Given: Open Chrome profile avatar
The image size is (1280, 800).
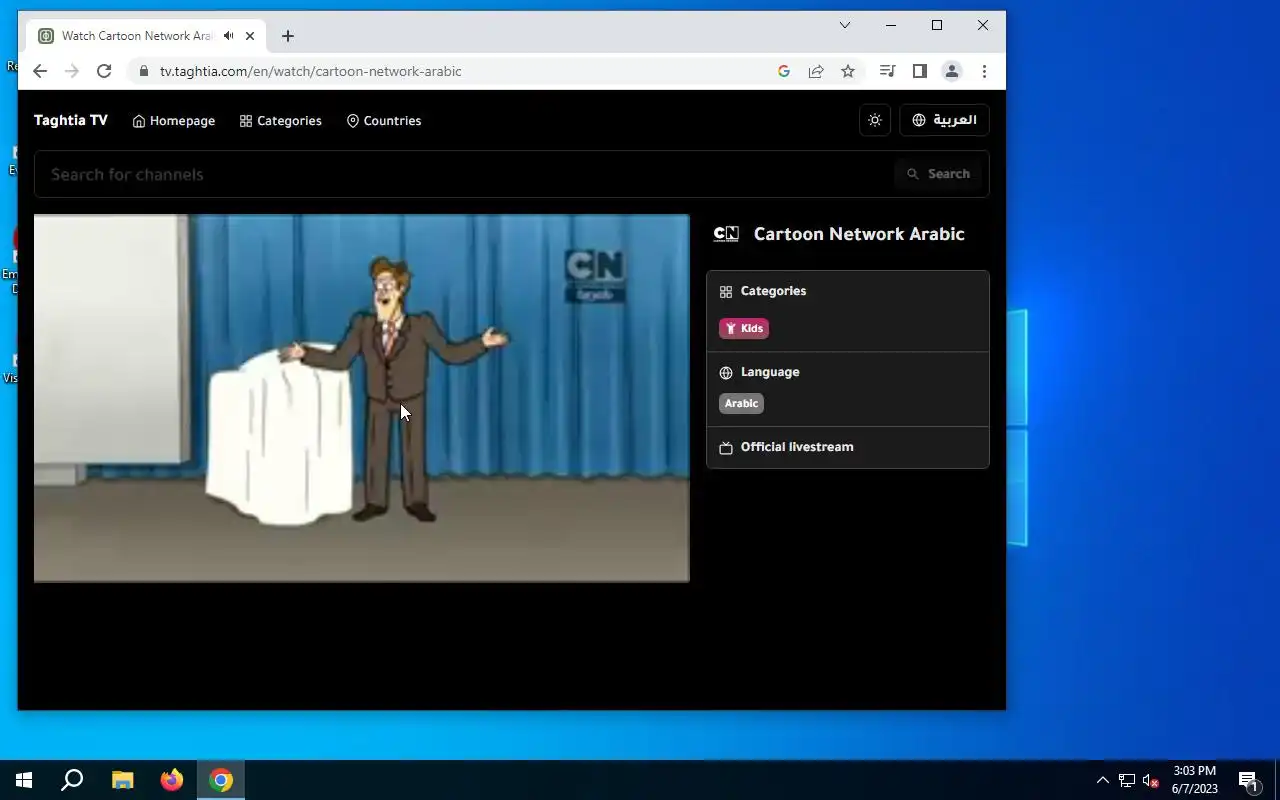Looking at the screenshot, I should [952, 71].
